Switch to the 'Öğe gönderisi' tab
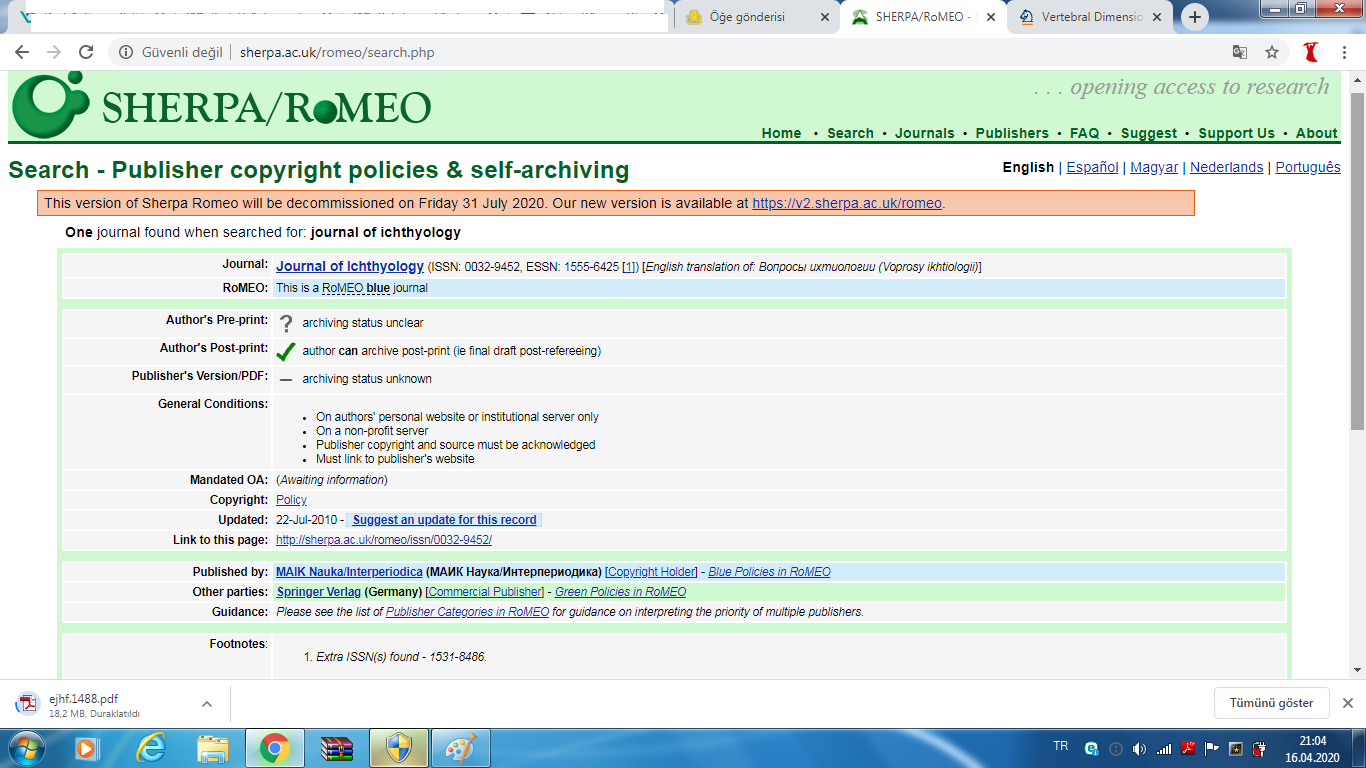Screen dimensions: 1366x768 [758, 17]
